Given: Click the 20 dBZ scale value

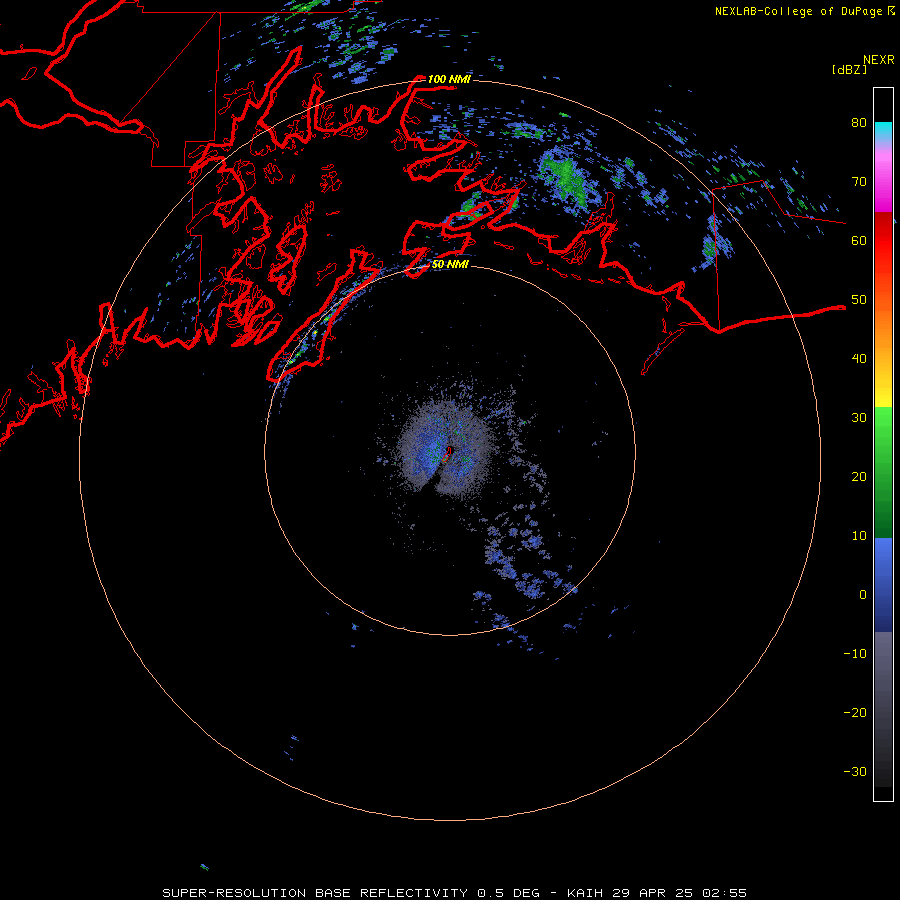Looking at the screenshot, I should click(x=859, y=477).
